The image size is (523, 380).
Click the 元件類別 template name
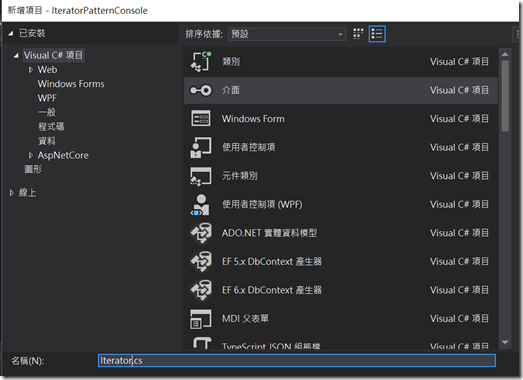[x=240, y=176]
